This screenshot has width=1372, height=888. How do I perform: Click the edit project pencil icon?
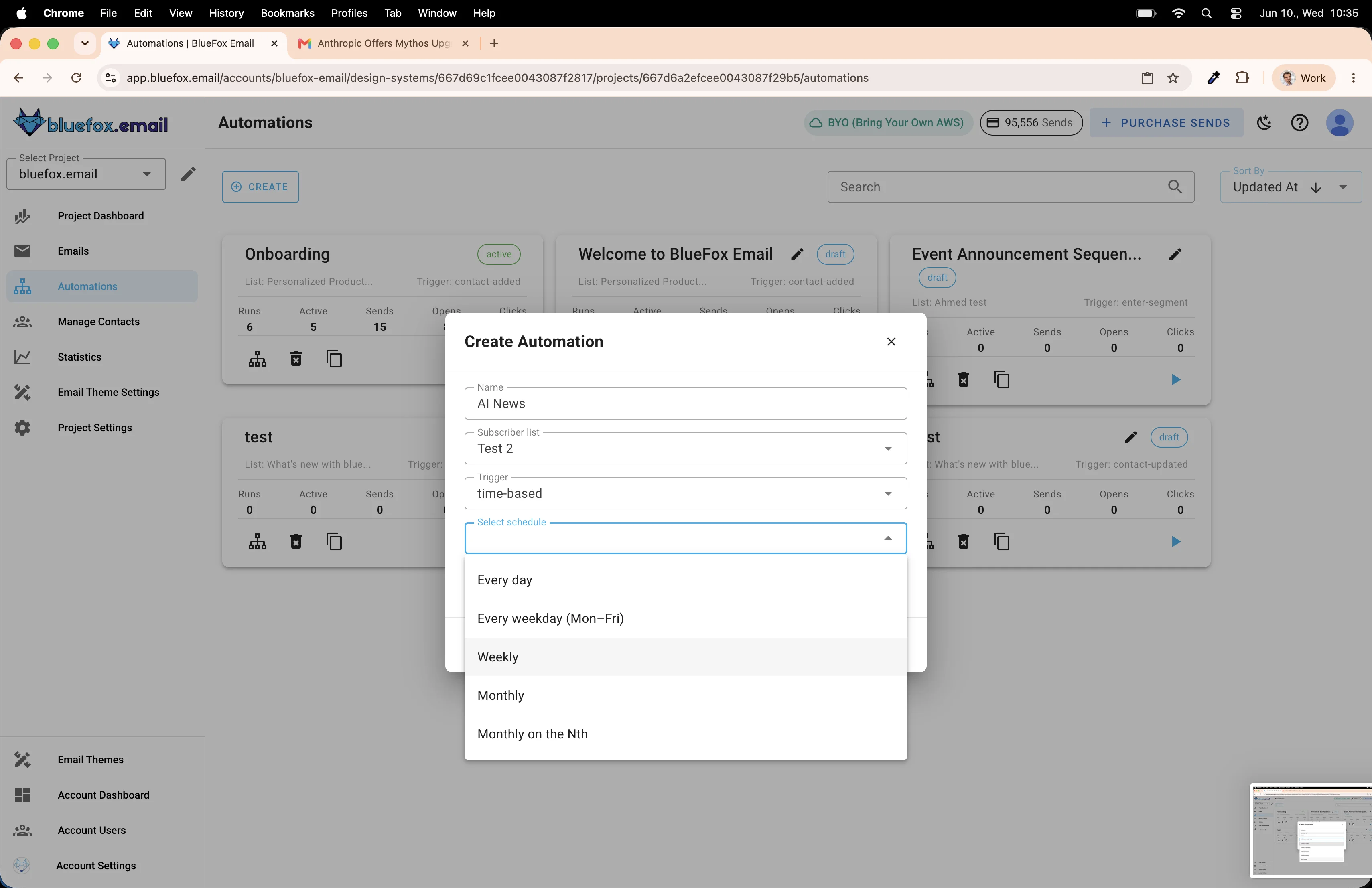(x=188, y=174)
